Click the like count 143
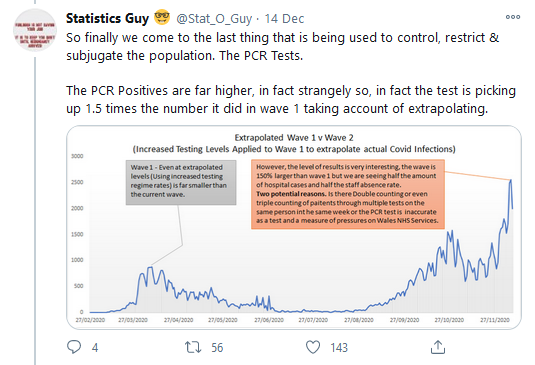535x365 pixels. pyautogui.click(x=339, y=348)
